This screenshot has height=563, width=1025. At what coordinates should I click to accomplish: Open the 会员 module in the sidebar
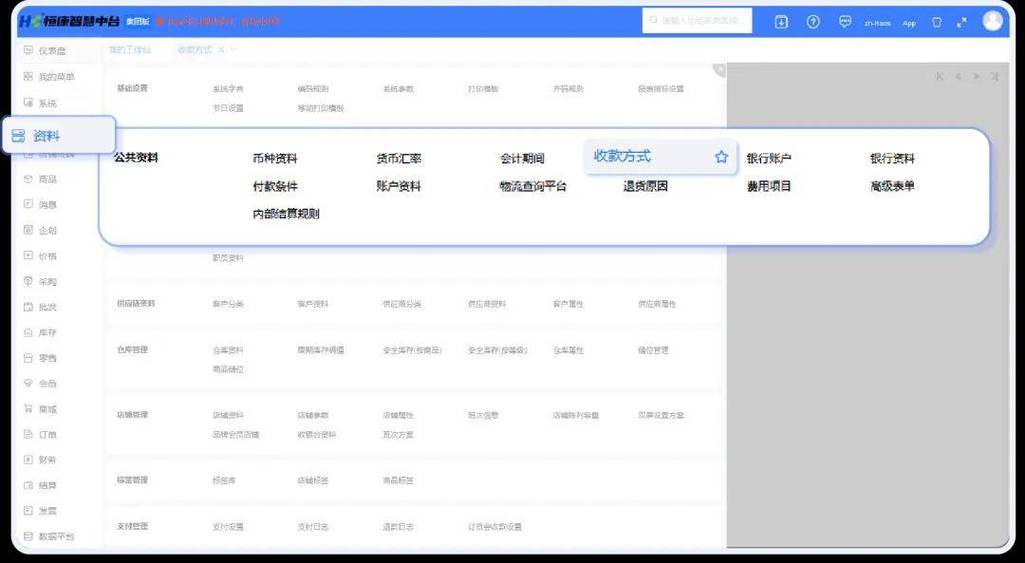(x=40, y=383)
